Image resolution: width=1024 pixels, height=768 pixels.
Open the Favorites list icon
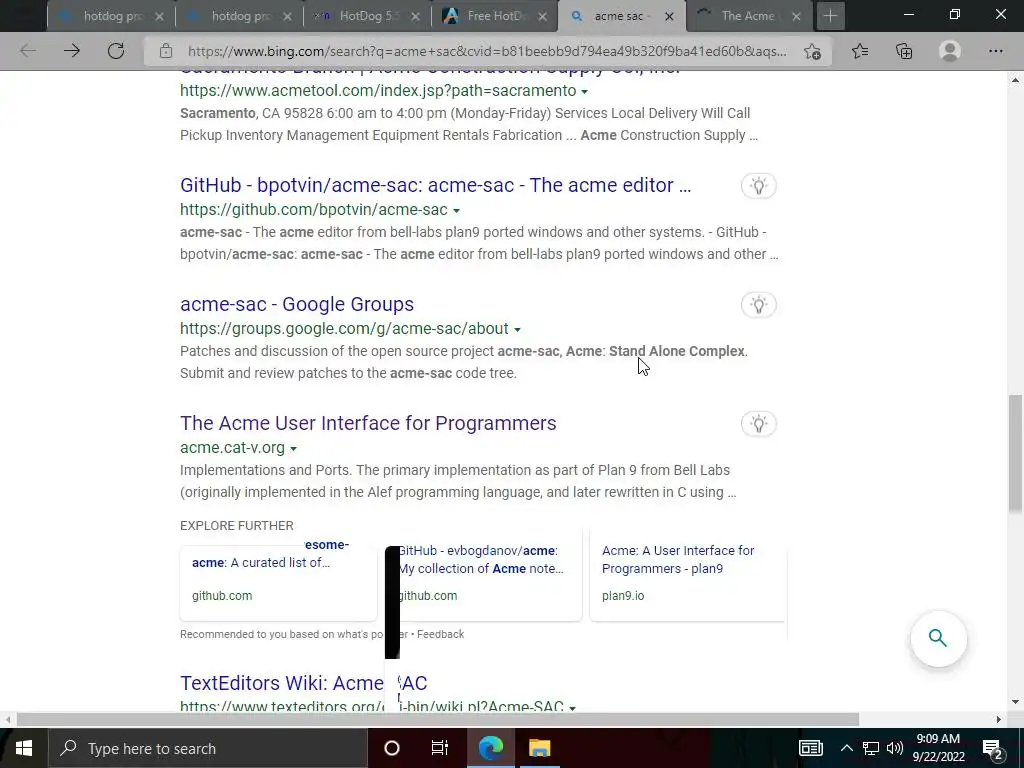(x=860, y=51)
